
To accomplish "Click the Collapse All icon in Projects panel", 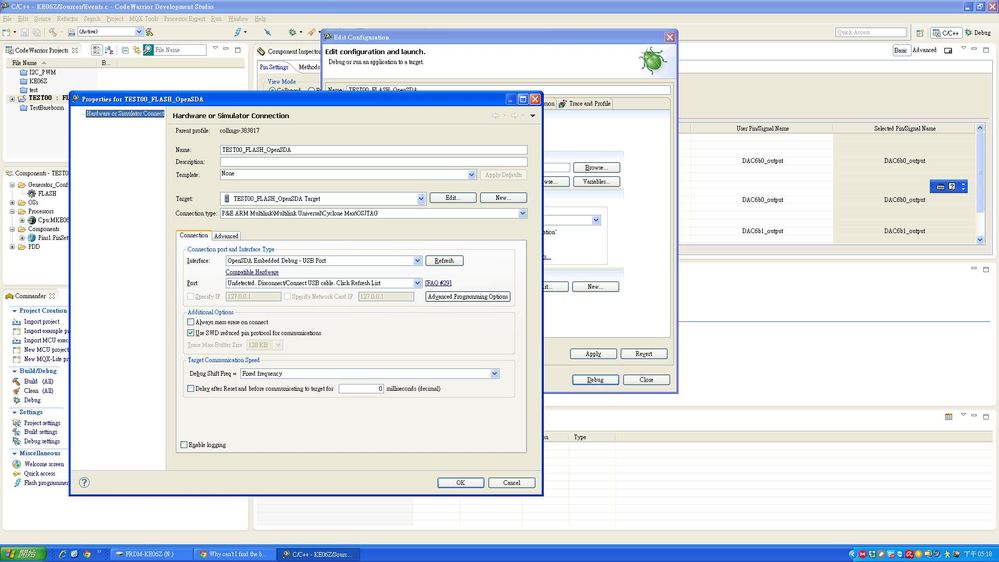I will (125, 50).
